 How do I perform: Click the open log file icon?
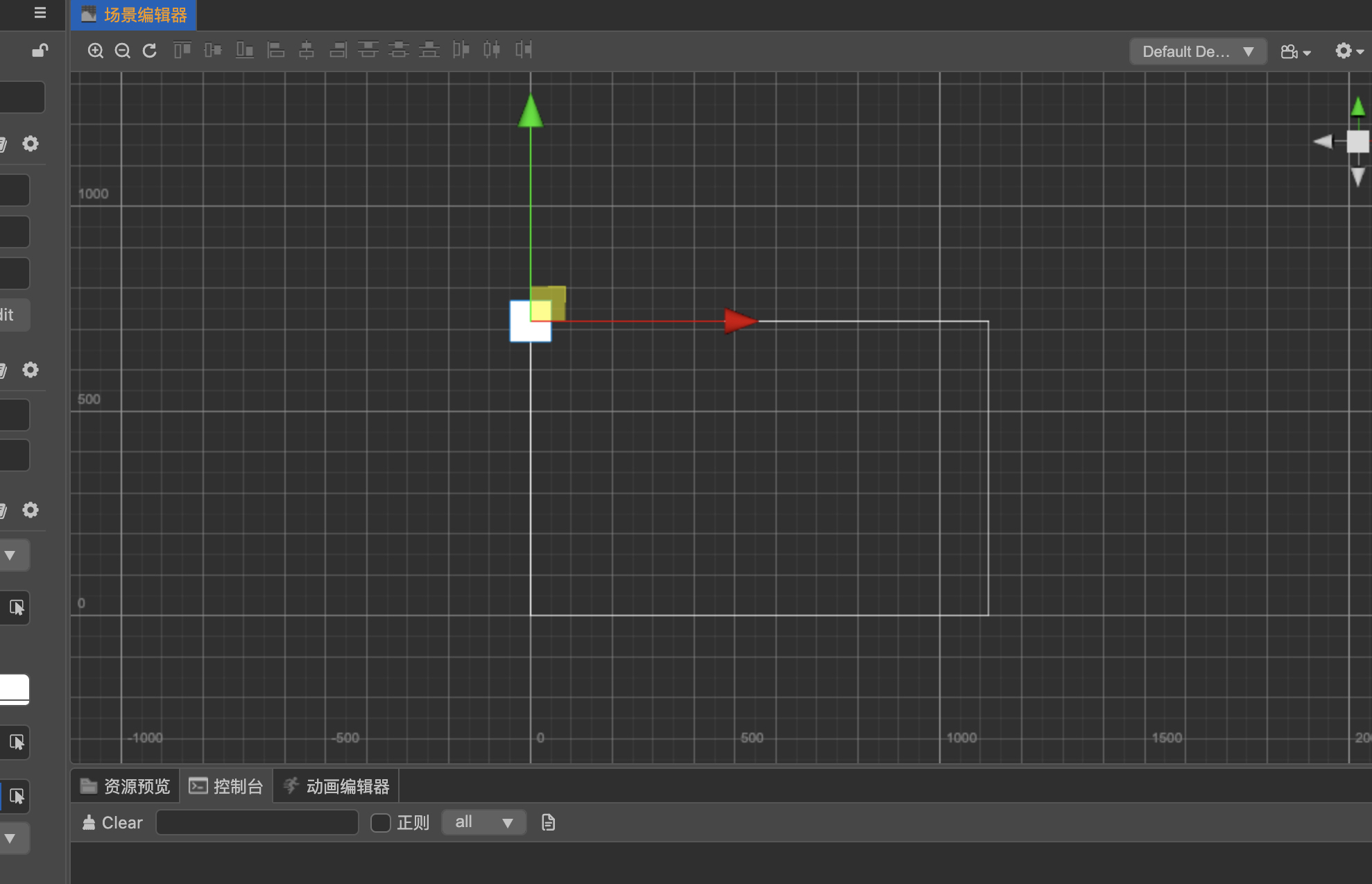[x=548, y=823]
